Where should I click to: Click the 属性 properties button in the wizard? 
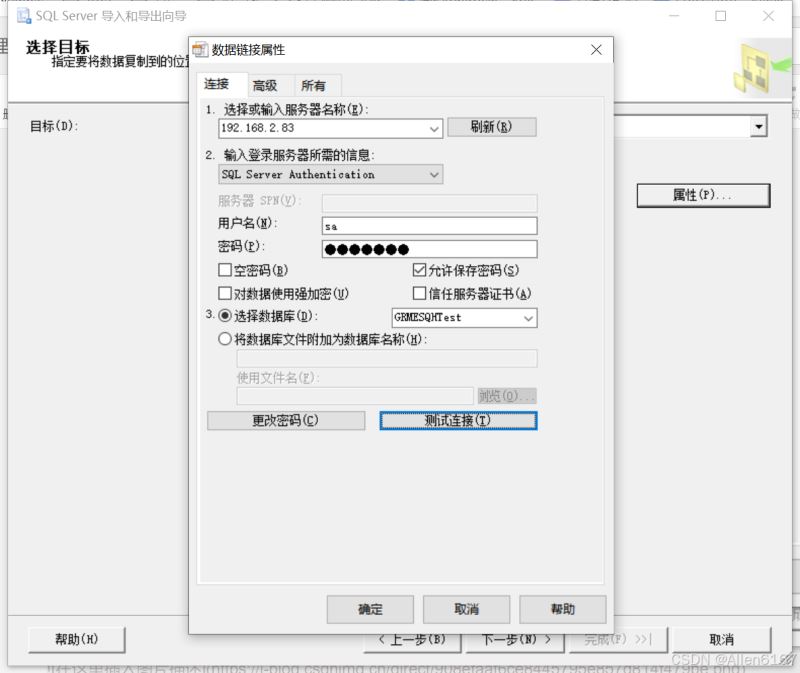[x=703, y=195]
